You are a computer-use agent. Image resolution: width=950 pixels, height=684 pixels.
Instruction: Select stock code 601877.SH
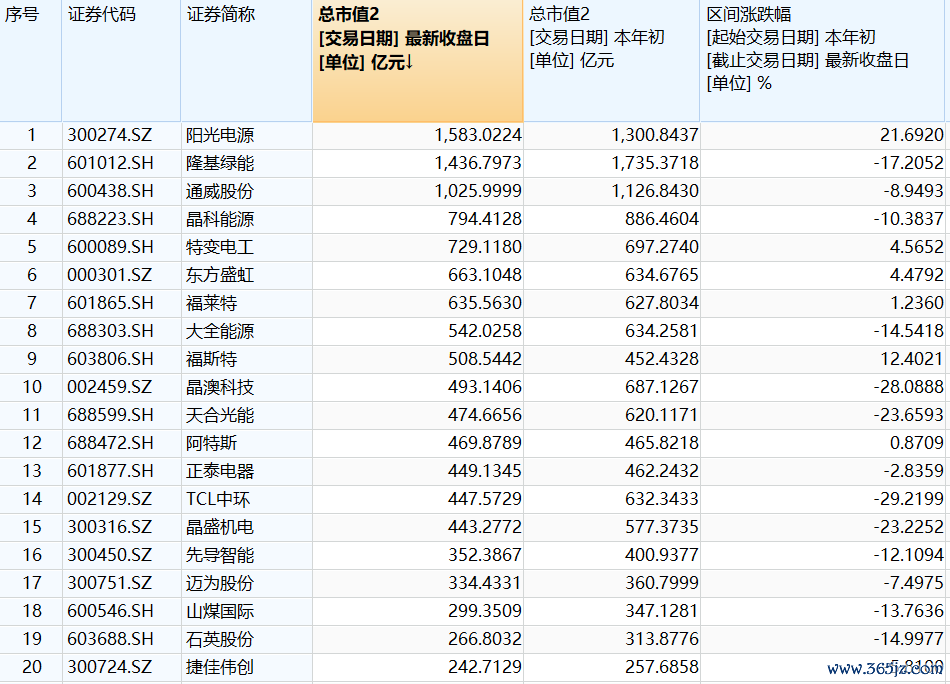110,471
